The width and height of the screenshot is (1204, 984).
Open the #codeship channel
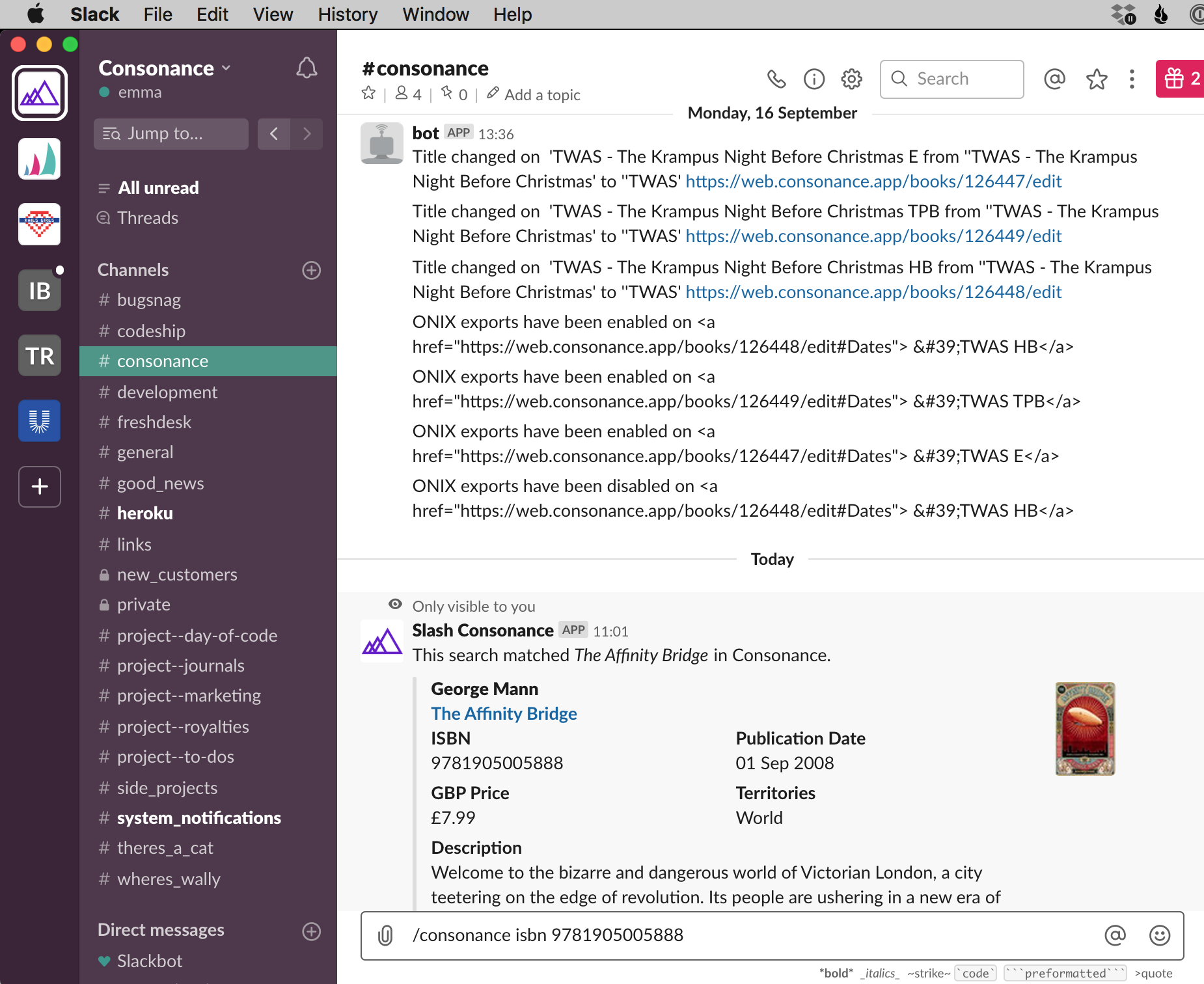tap(208, 331)
